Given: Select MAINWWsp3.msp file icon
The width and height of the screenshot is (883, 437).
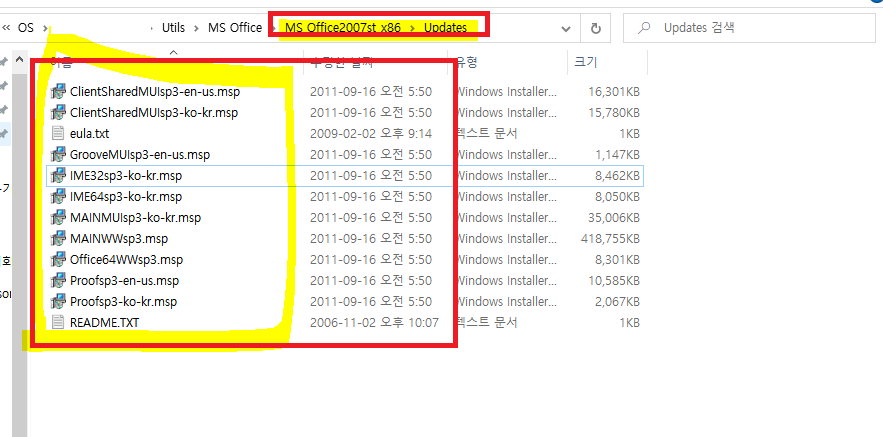Looking at the screenshot, I should pyautogui.click(x=57, y=239).
